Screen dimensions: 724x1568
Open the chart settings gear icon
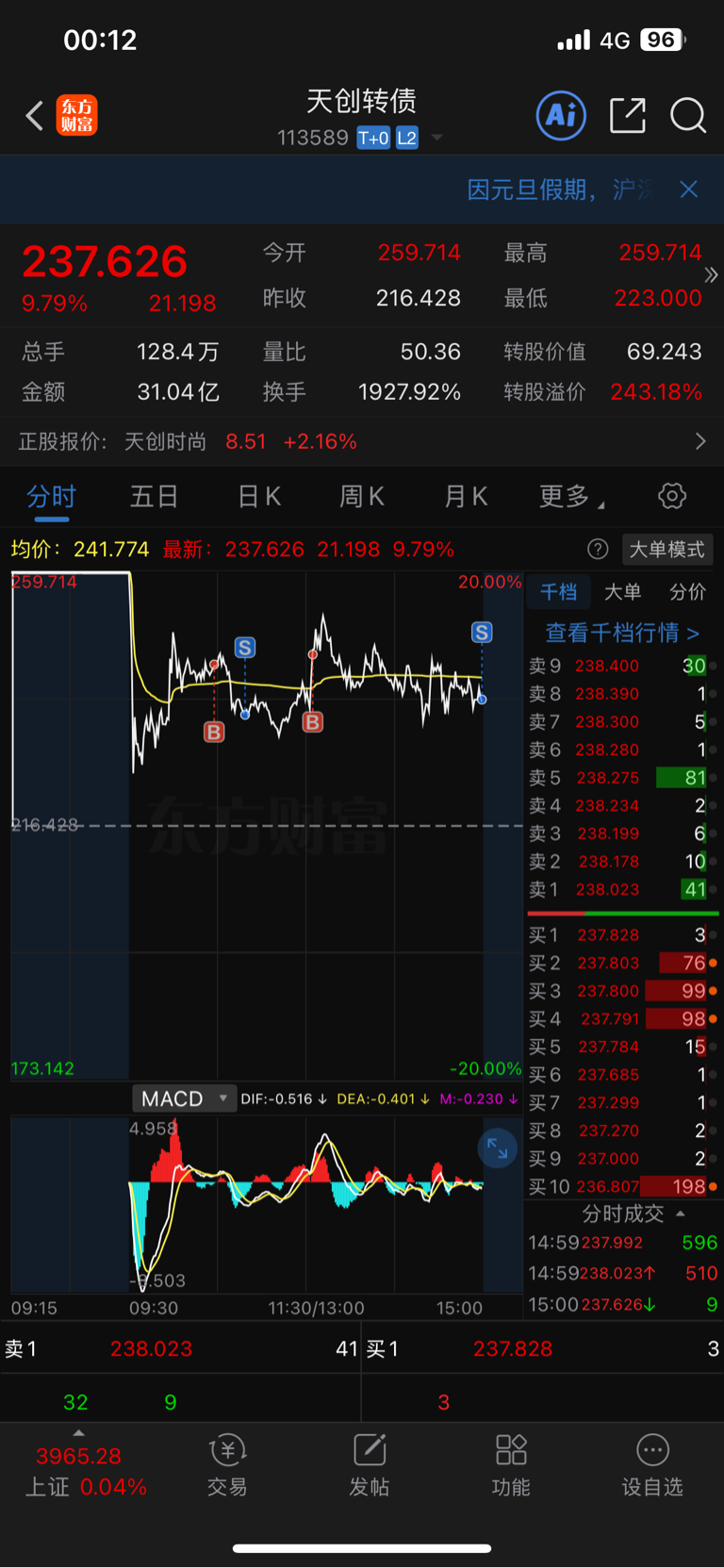point(672,496)
